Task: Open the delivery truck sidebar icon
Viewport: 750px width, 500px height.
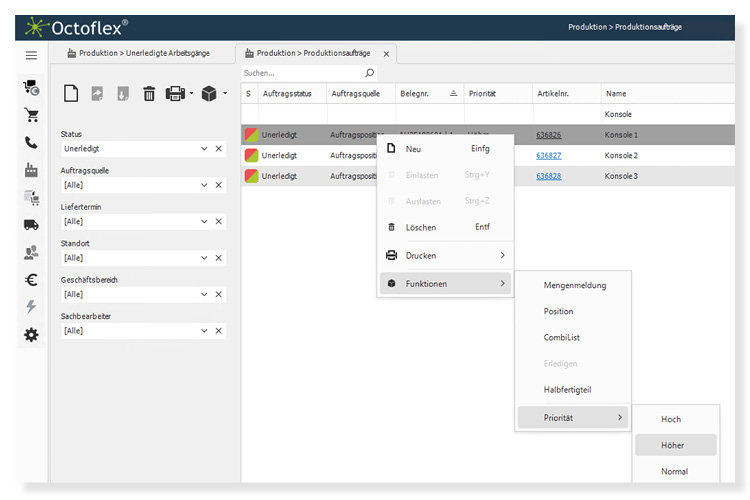Action: click(32, 225)
